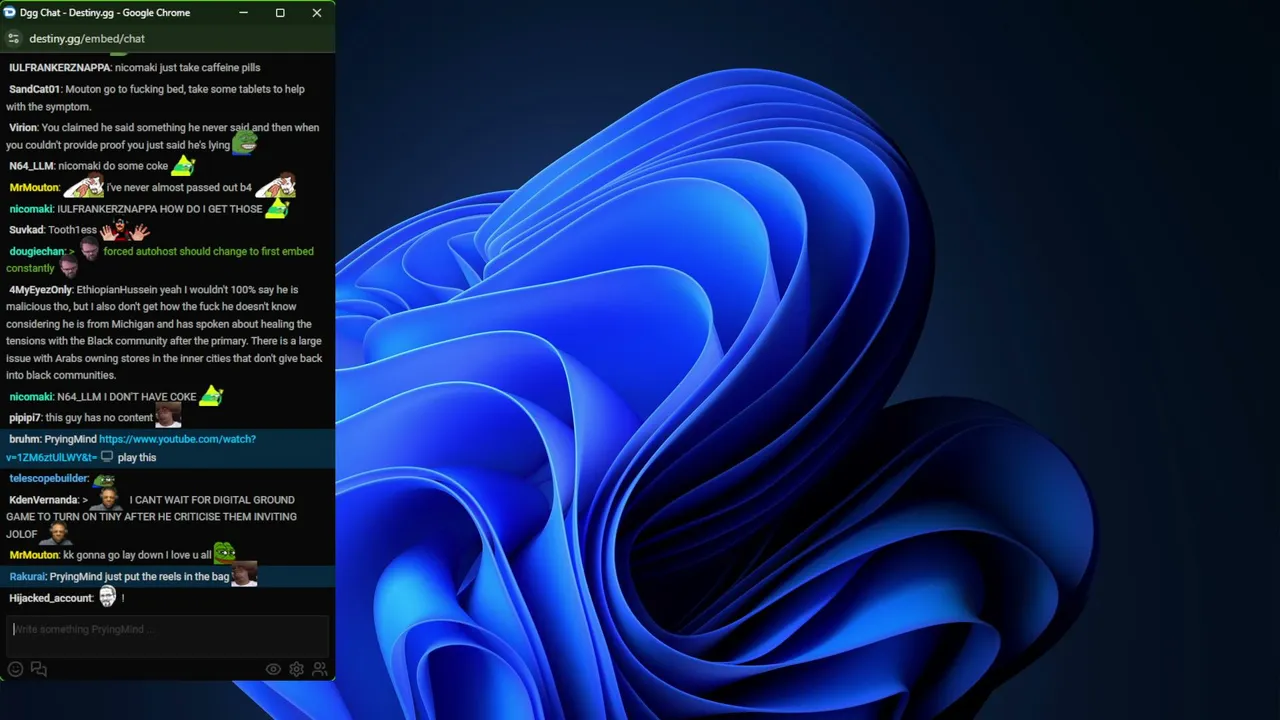Click emote after "passed out b4"
The height and width of the screenshot is (720, 1280).
pos(275,186)
